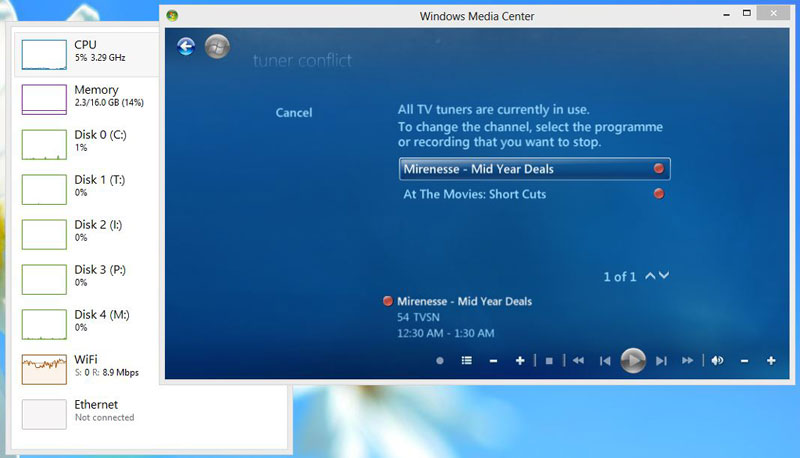Select Disk 2 (I:) in Task Manager

(x=87, y=234)
